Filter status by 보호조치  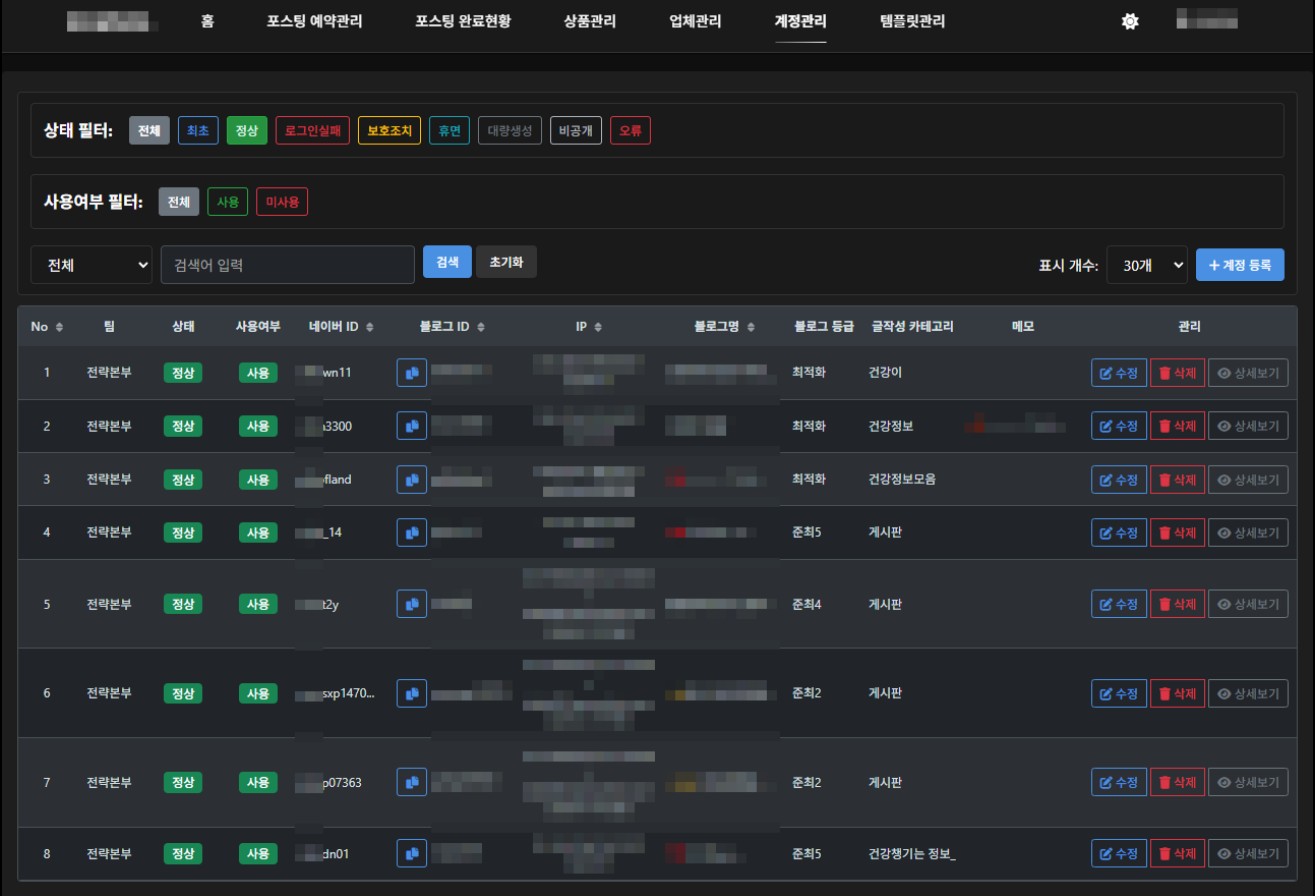coord(389,130)
